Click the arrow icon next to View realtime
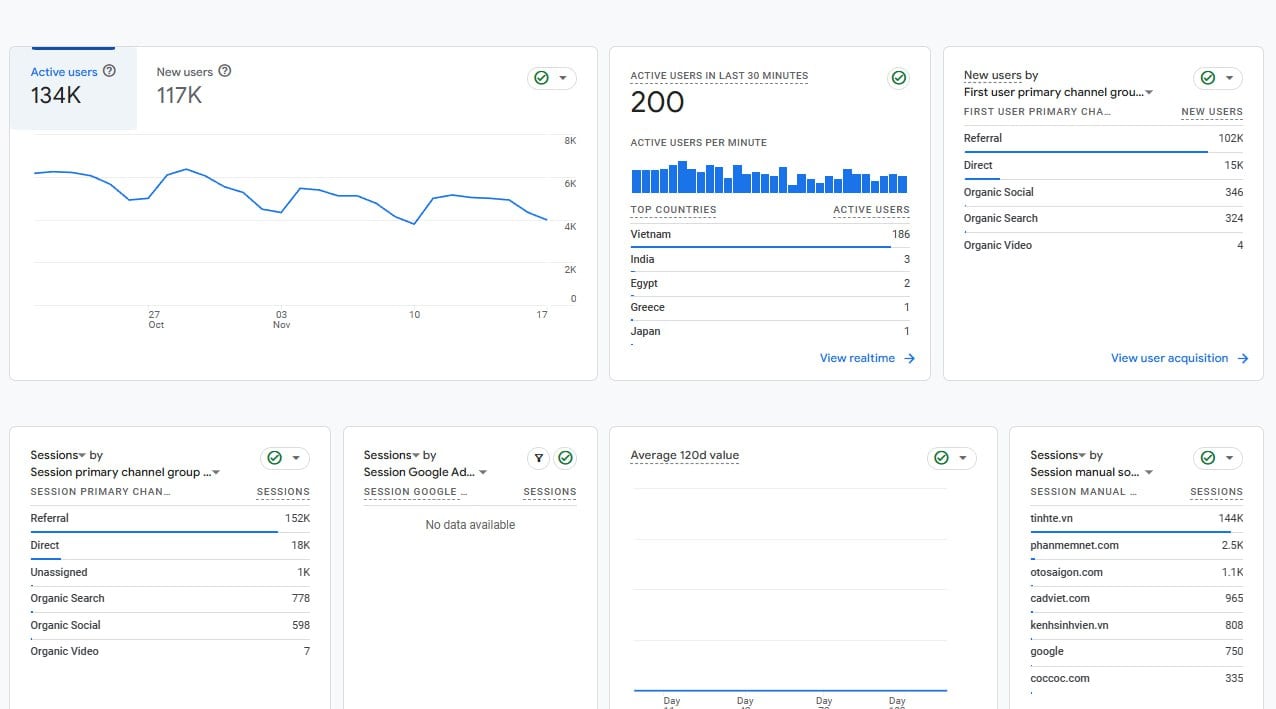Image resolution: width=1276 pixels, height=709 pixels. pos(909,358)
